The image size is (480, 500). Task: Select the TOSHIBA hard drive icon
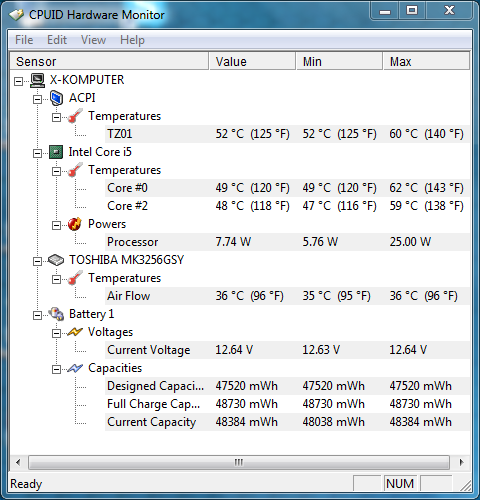[x=56, y=260]
